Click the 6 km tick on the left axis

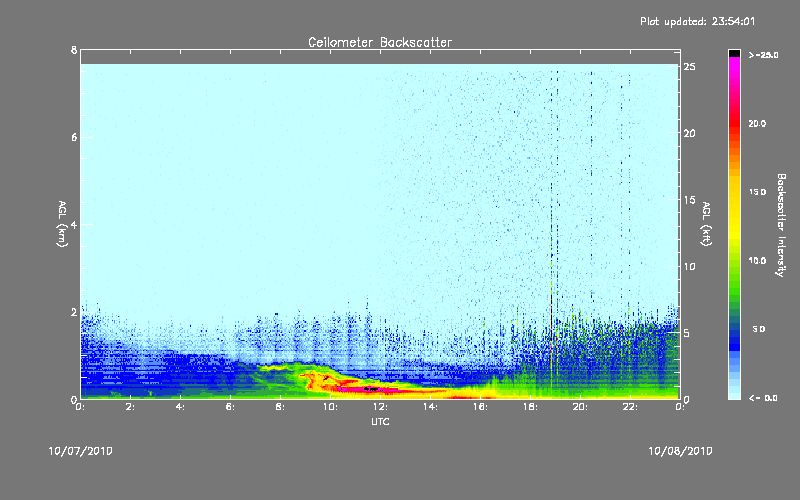(x=74, y=137)
